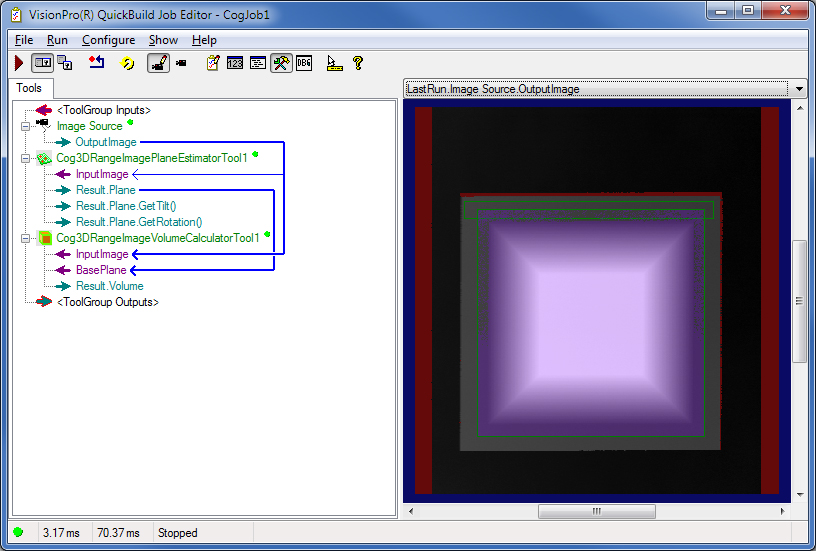Viewport: 816px width, 551px height.
Task: Select InputImage under the VolumeCalculator tool
Action: pos(102,254)
